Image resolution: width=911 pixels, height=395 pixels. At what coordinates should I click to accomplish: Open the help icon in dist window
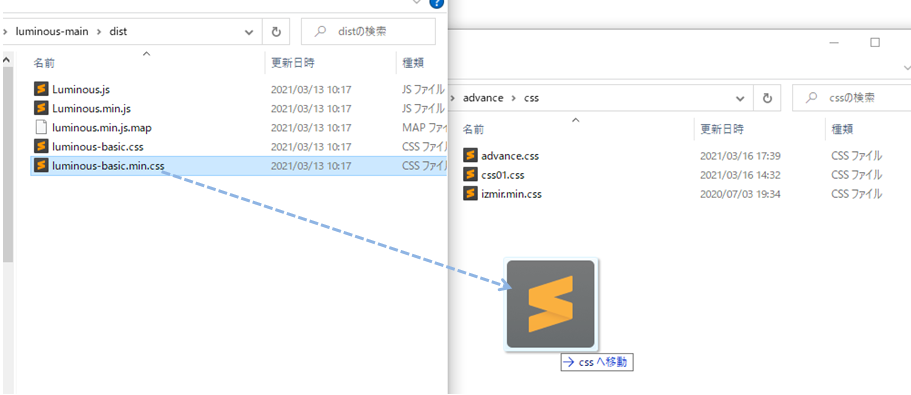[436, 3]
